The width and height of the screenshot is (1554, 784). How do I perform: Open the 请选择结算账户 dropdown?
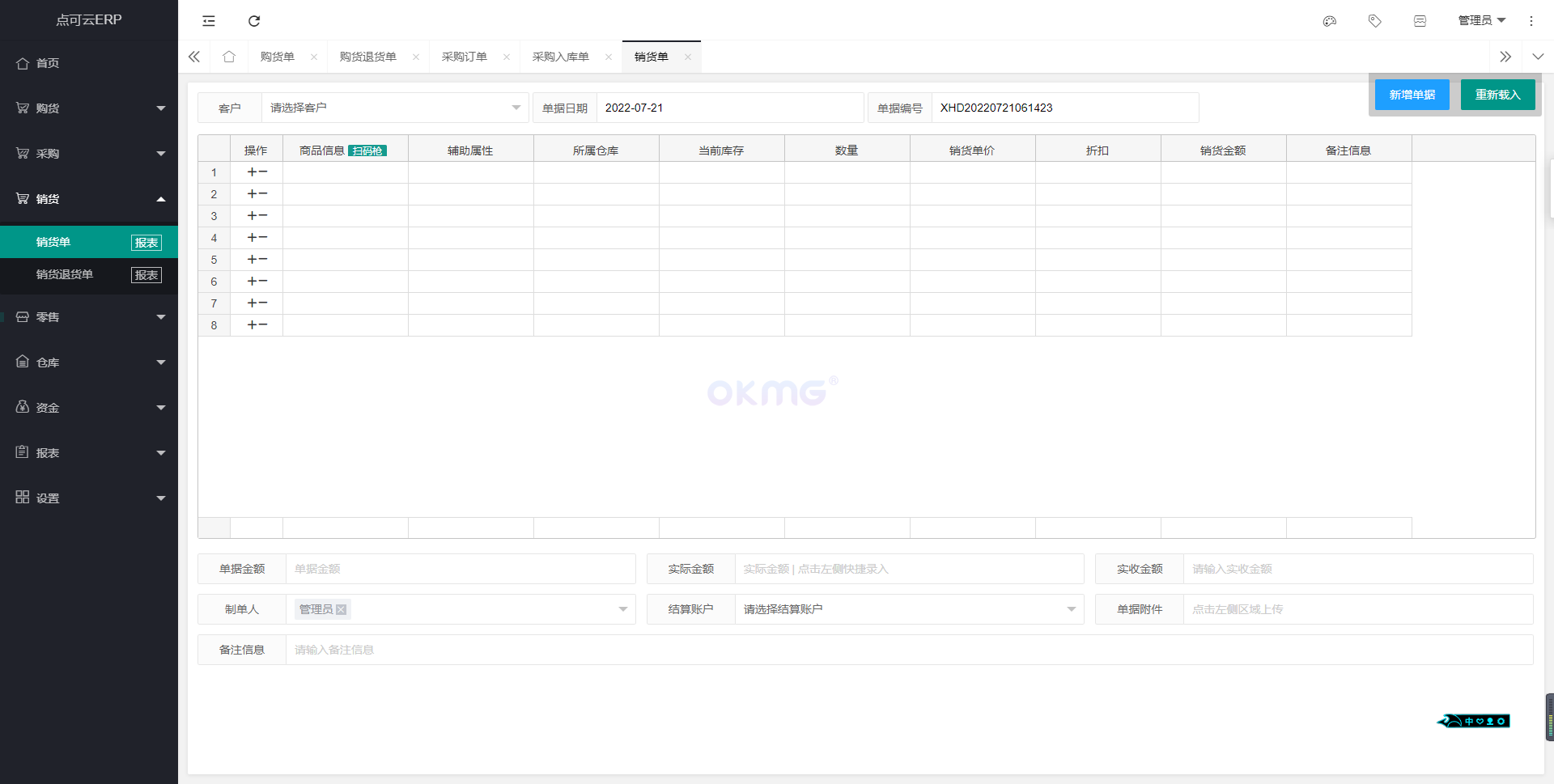click(909, 609)
